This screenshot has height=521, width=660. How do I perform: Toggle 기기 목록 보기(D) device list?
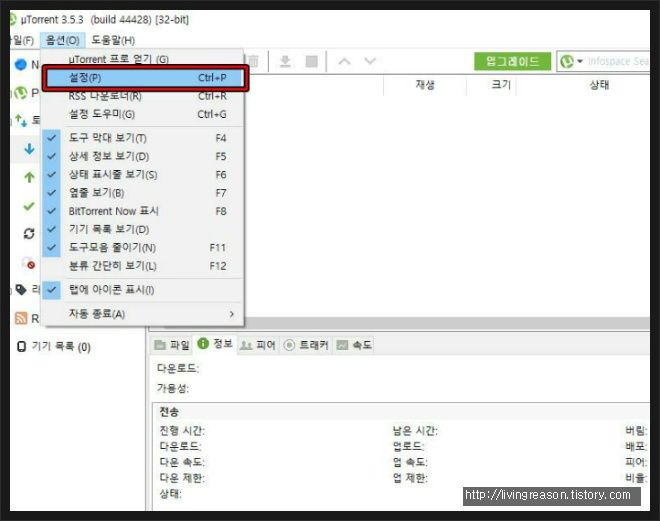point(143,229)
